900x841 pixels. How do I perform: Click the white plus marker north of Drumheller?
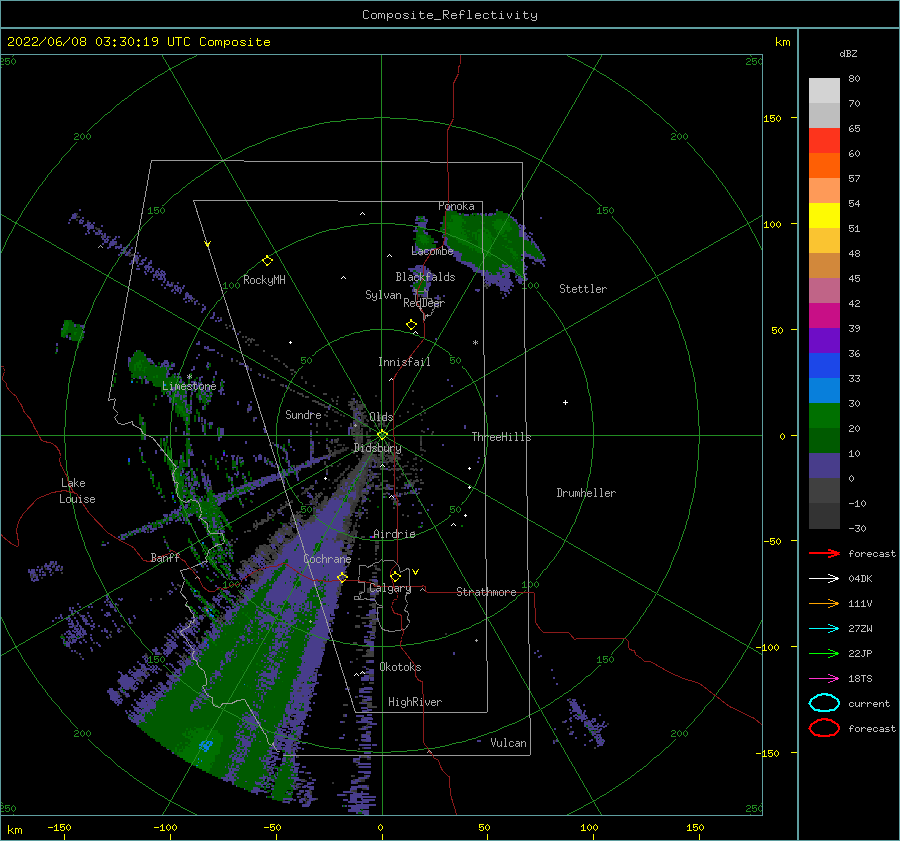pyautogui.click(x=565, y=402)
